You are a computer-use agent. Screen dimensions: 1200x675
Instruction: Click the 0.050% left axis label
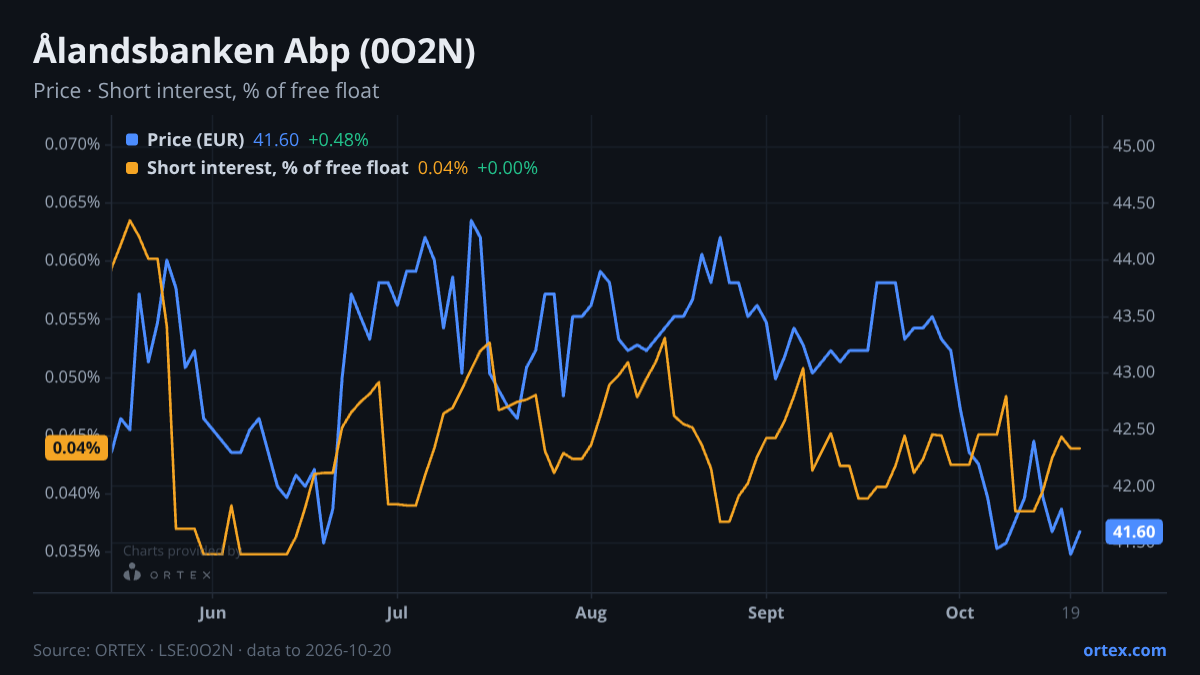tap(72, 377)
